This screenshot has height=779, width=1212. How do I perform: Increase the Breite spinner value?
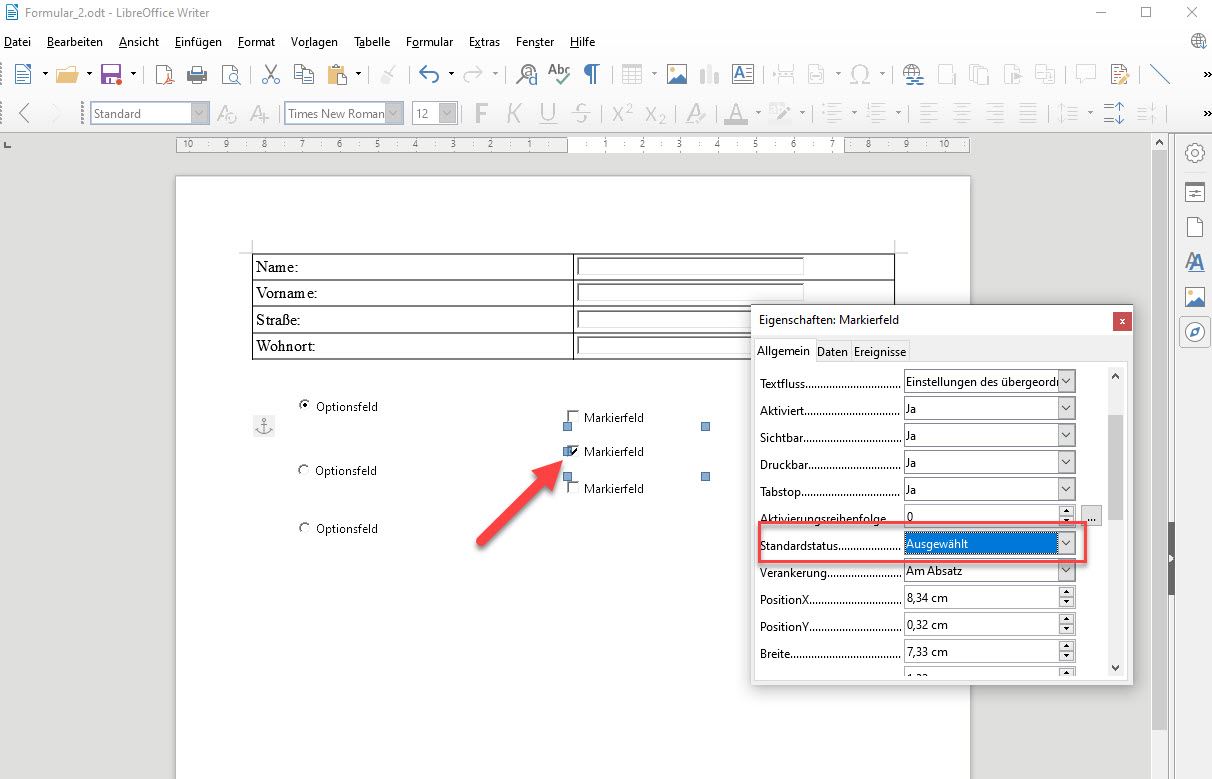tap(1067, 646)
